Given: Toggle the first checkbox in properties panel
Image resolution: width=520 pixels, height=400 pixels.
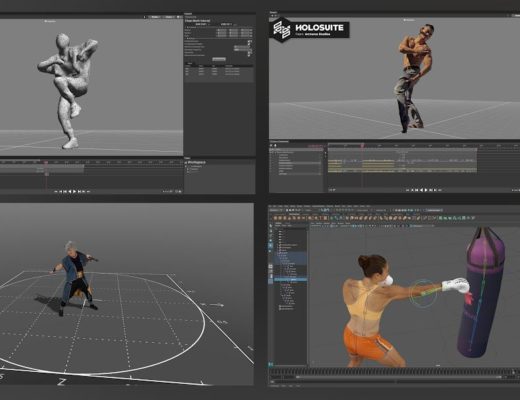Looking at the screenshot, I should click(249, 41).
